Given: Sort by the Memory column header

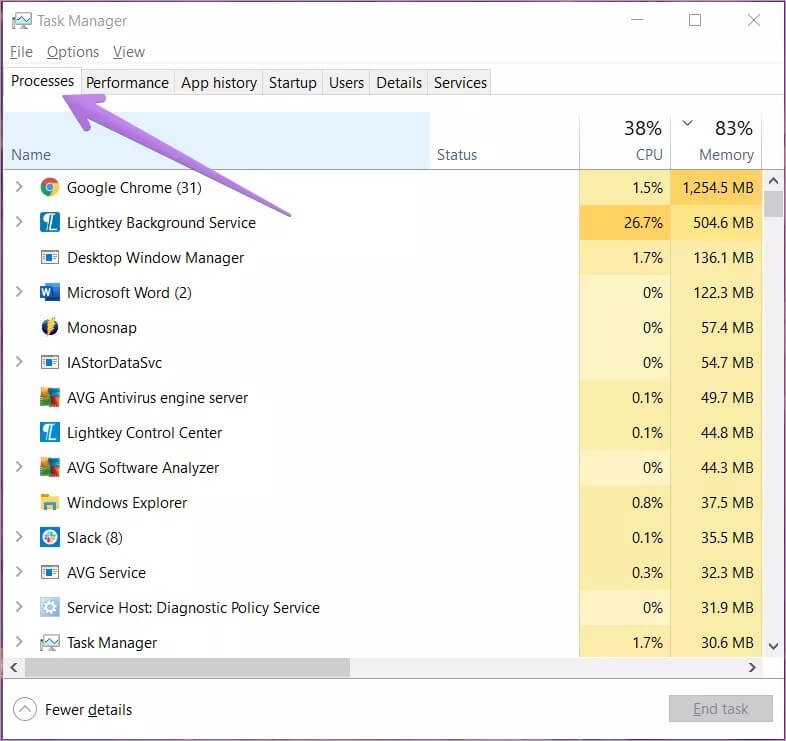Looking at the screenshot, I should click(x=716, y=140).
